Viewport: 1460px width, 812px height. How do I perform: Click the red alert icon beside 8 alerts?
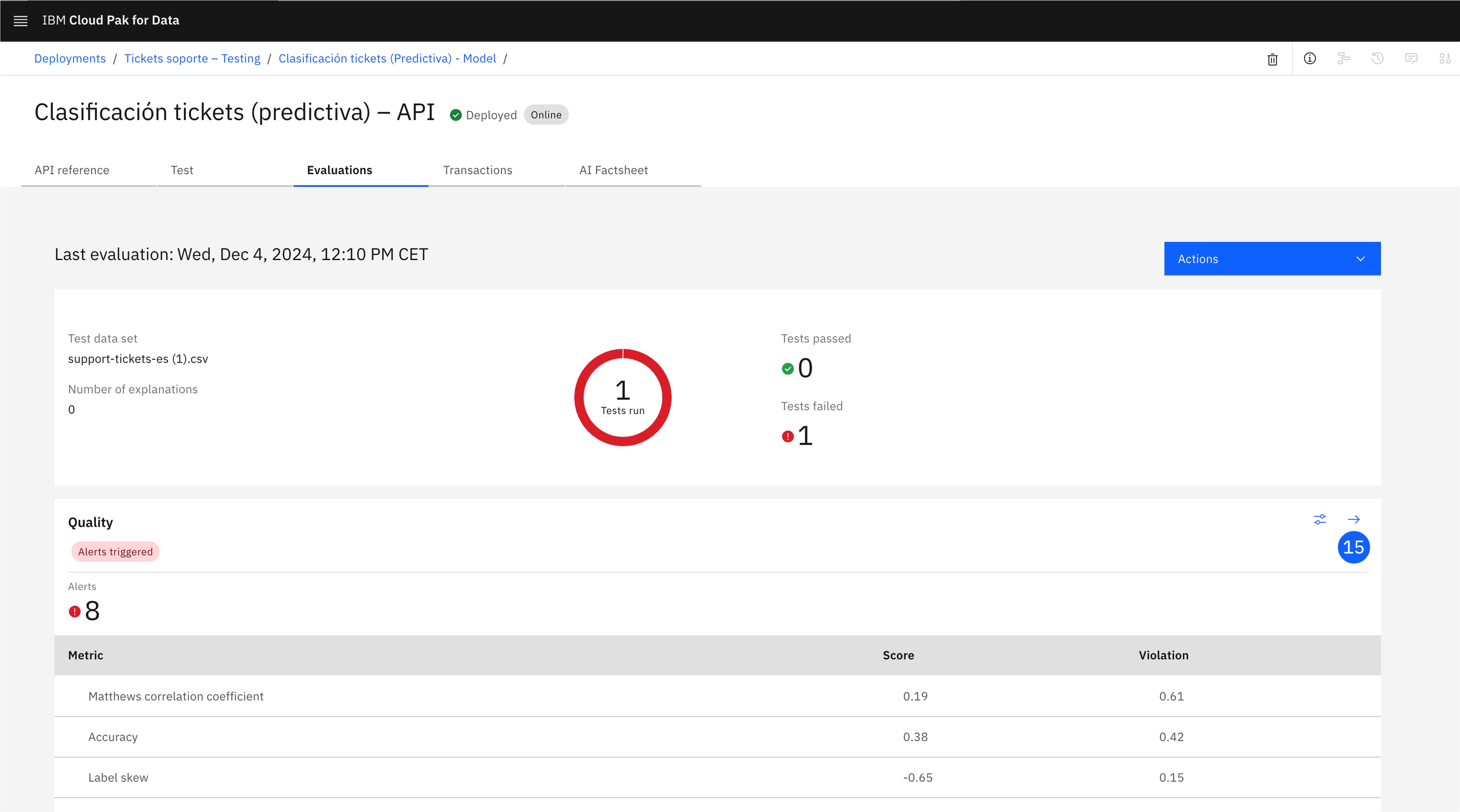74,612
